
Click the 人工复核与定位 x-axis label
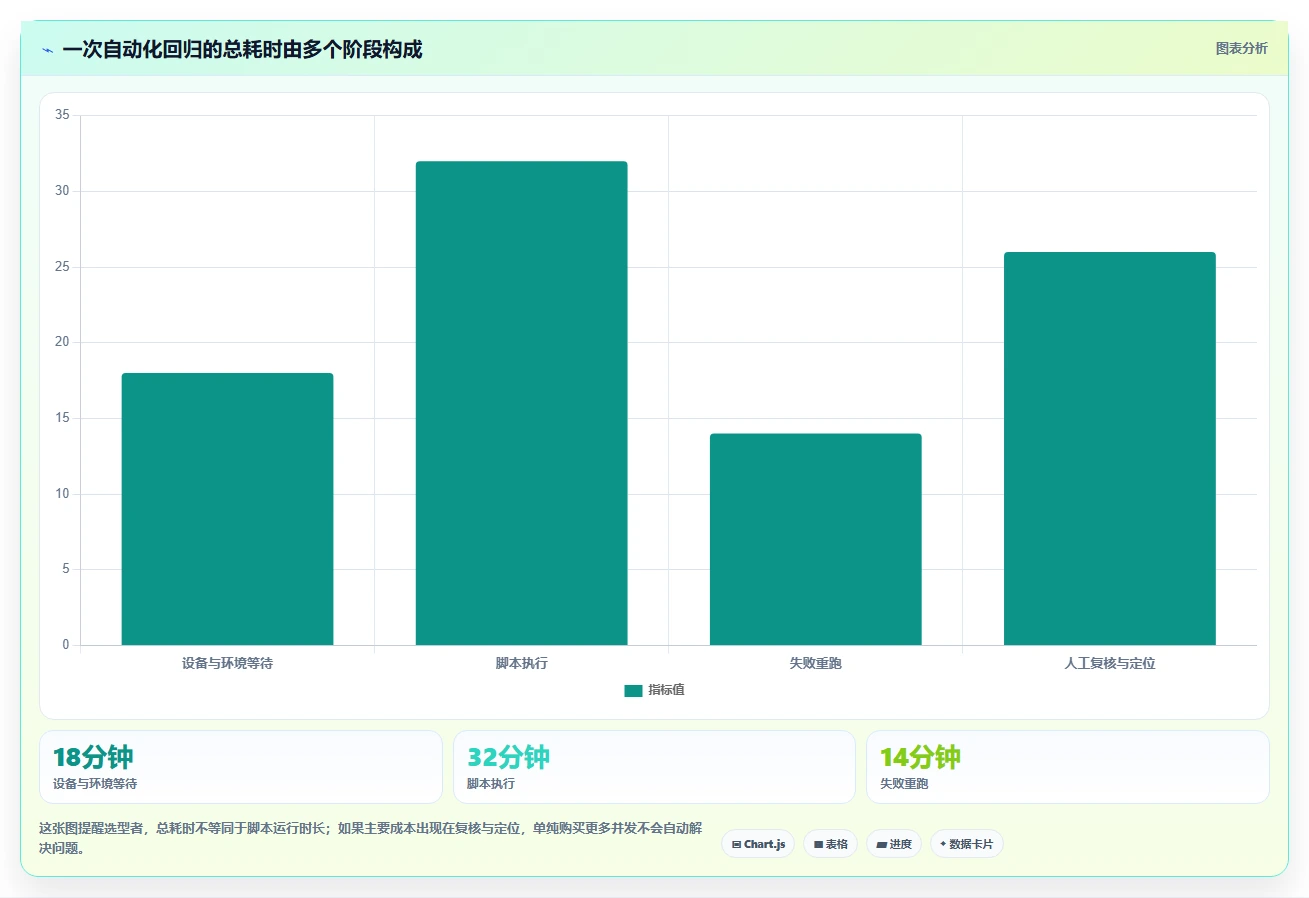1109,663
